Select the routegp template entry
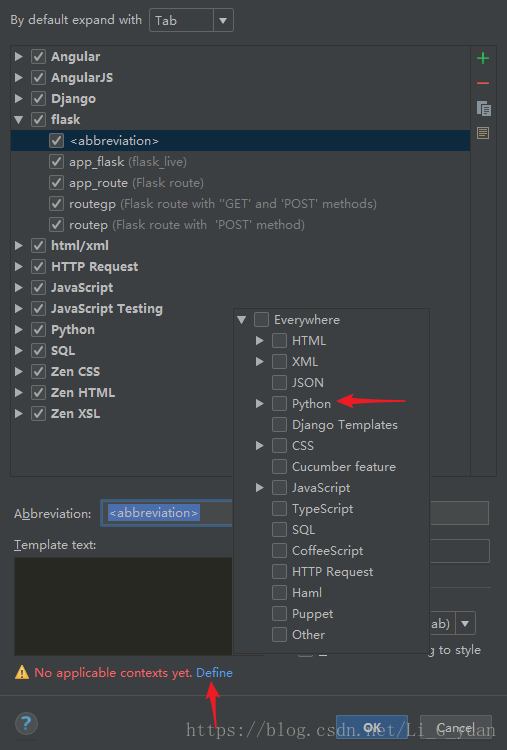507x750 pixels. point(222,204)
